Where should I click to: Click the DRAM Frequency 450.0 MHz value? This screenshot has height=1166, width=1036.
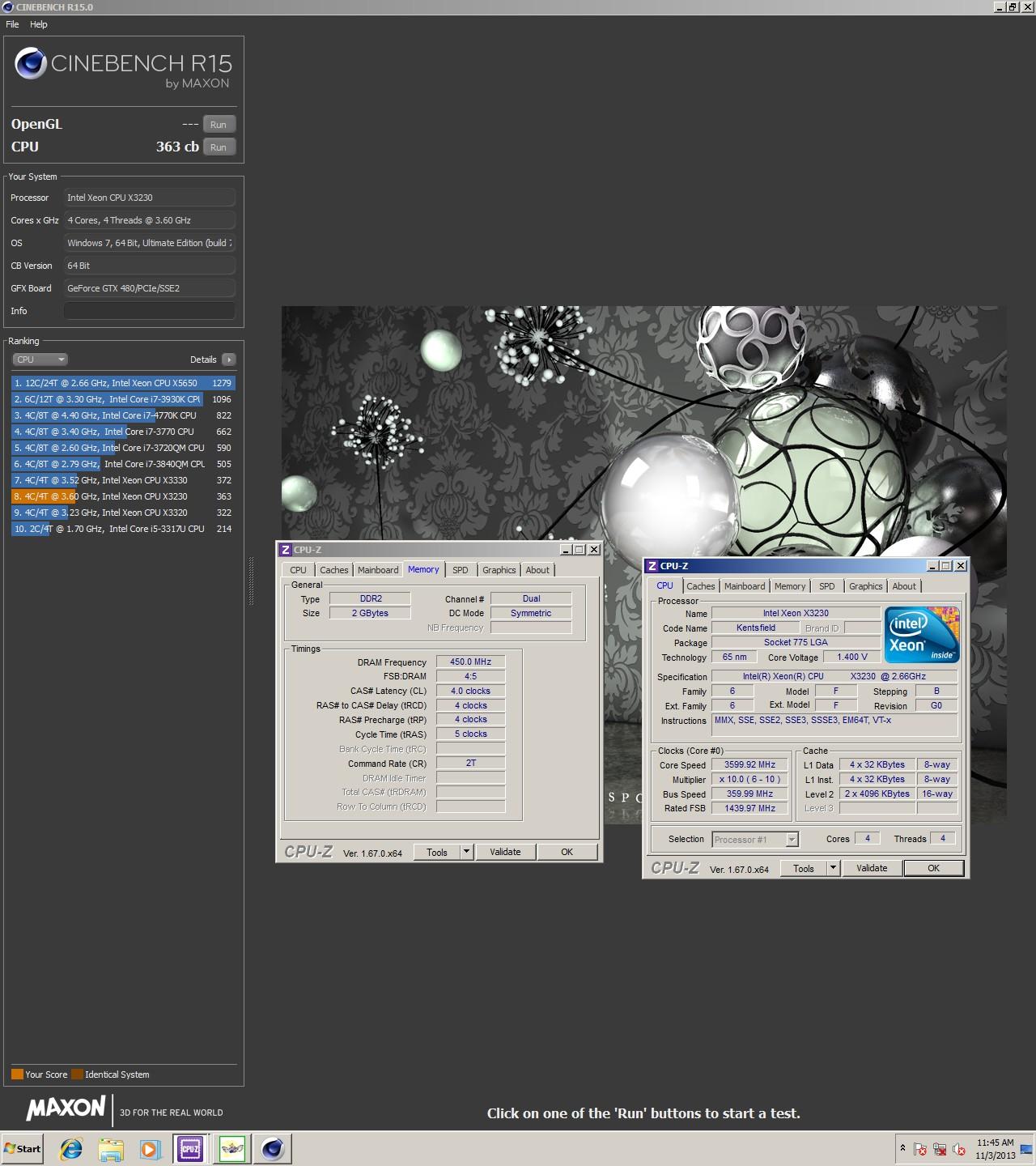(x=470, y=662)
